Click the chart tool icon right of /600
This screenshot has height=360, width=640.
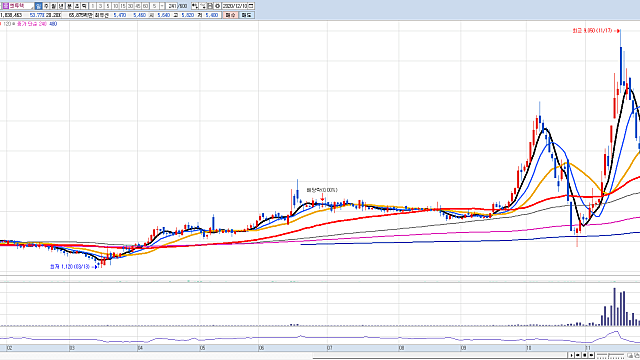[195, 6]
